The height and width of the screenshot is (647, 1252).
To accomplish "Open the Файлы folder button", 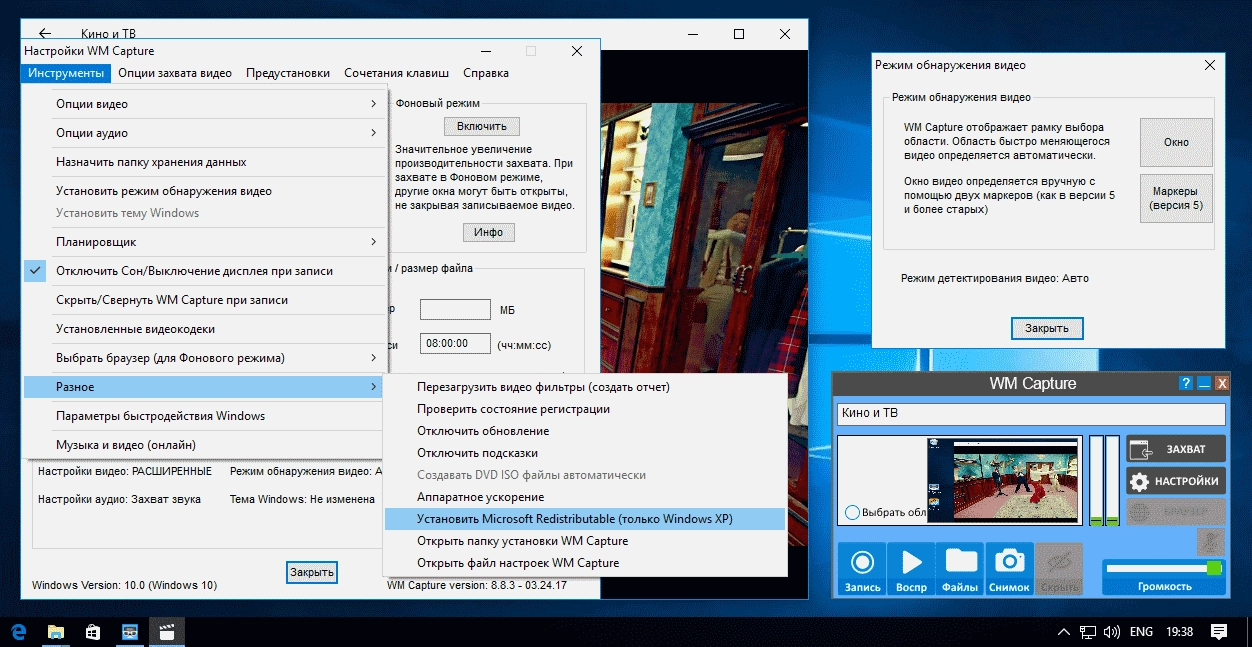I will pyautogui.click(x=960, y=569).
